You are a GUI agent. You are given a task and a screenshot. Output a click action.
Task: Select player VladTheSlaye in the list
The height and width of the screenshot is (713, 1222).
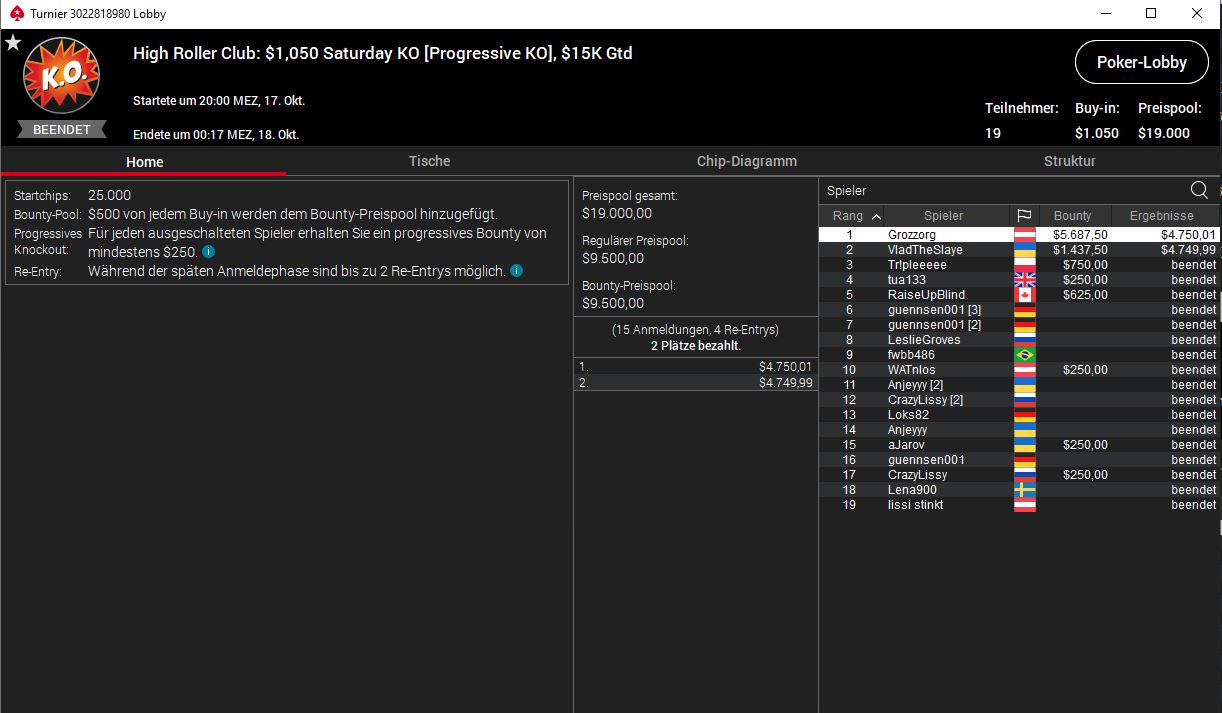click(x=925, y=250)
